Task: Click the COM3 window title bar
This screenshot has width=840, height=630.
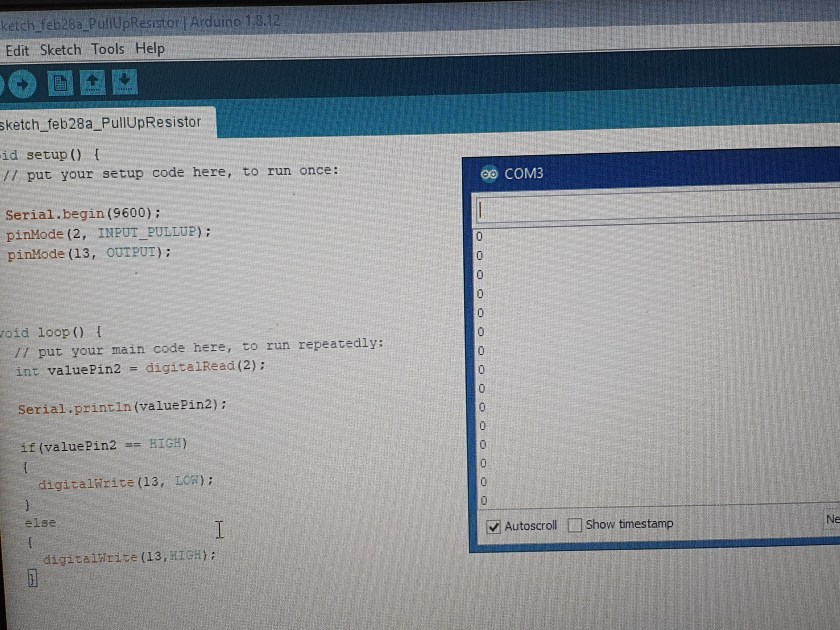Action: point(650,172)
